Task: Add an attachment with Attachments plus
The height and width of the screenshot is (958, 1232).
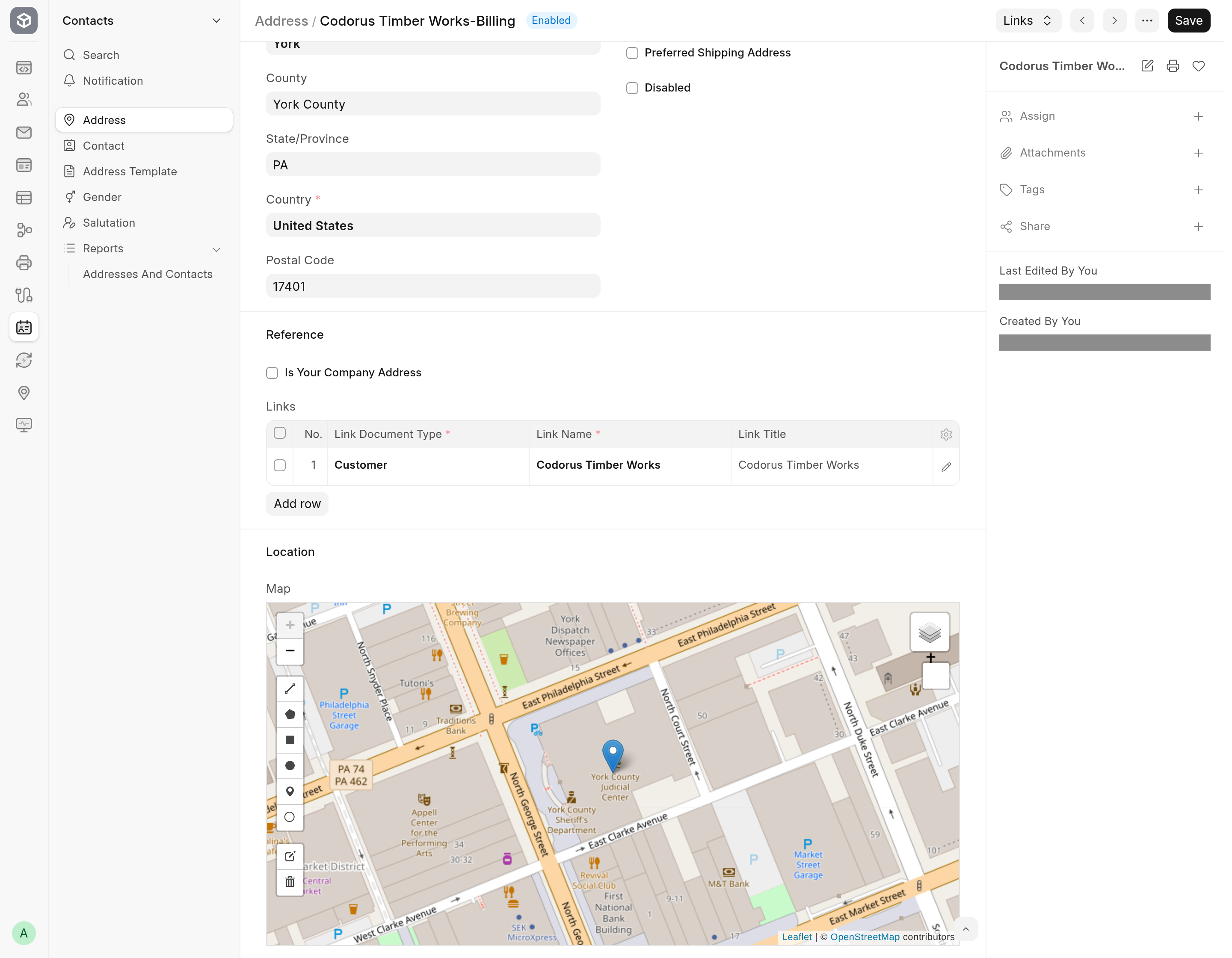Action: [1199, 153]
